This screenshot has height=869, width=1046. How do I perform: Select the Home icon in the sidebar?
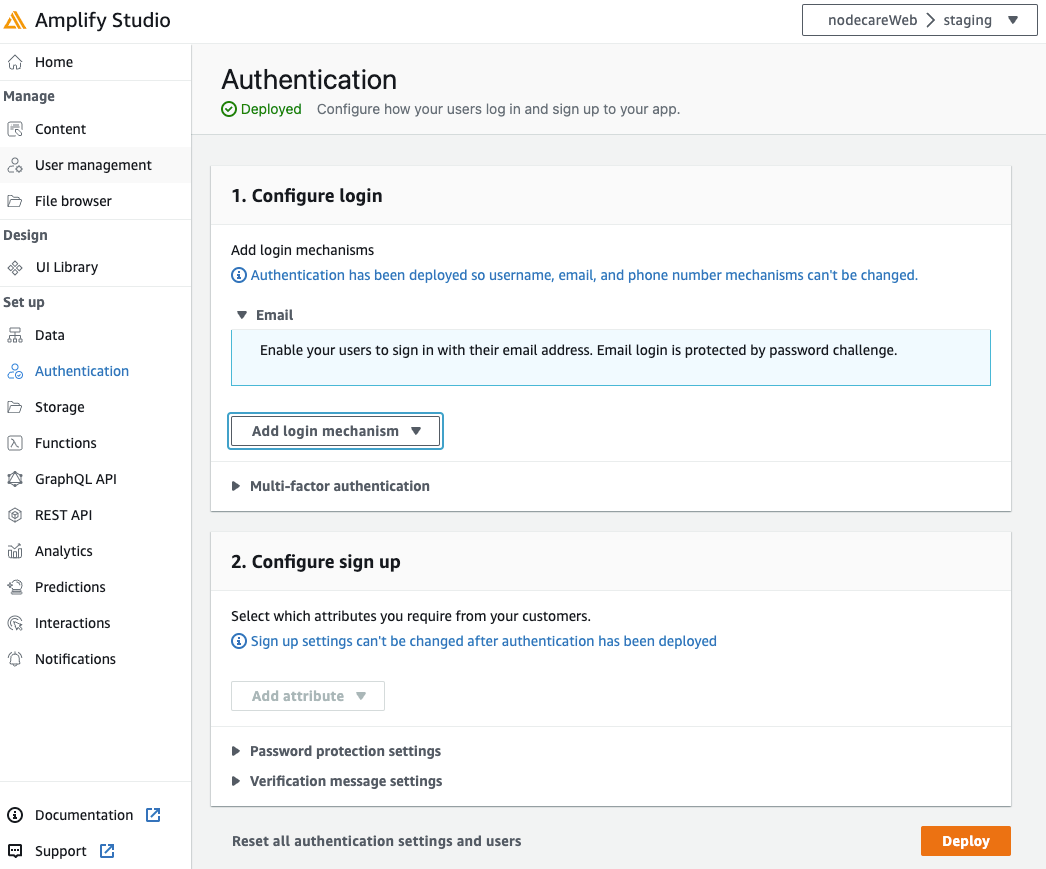click(16, 61)
